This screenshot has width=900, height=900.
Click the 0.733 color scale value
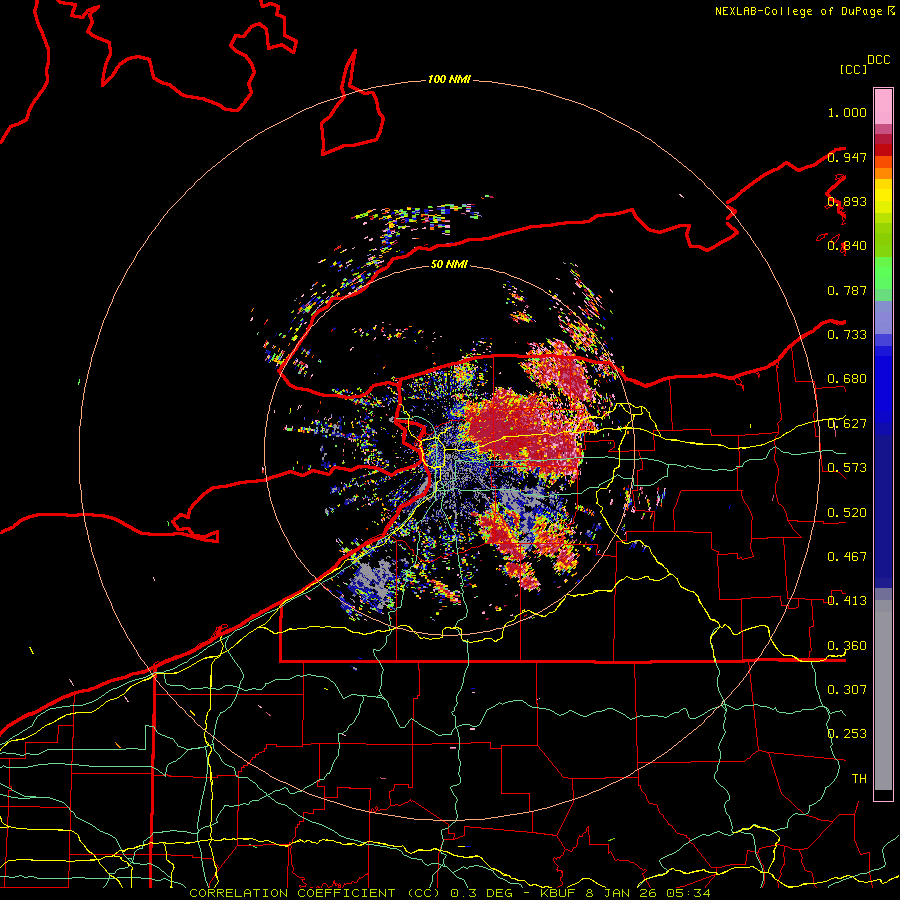click(847, 335)
